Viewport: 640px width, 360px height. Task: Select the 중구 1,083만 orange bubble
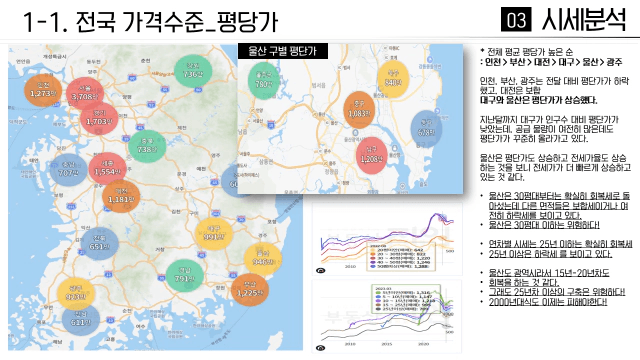359,110
